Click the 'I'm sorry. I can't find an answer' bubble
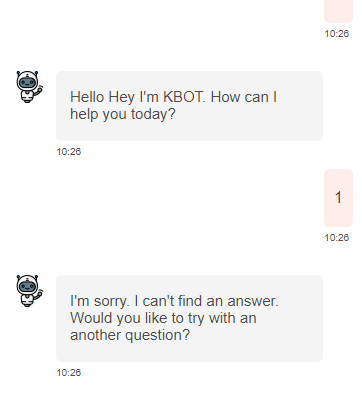The width and height of the screenshot is (362, 408). (x=189, y=318)
